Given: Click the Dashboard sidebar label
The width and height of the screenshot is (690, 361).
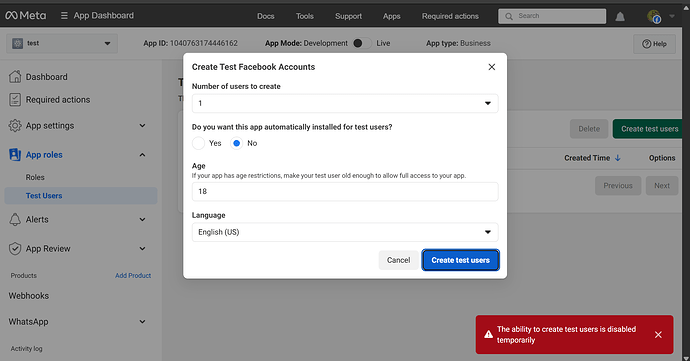Looking at the screenshot, I should pyautogui.click(x=47, y=77).
